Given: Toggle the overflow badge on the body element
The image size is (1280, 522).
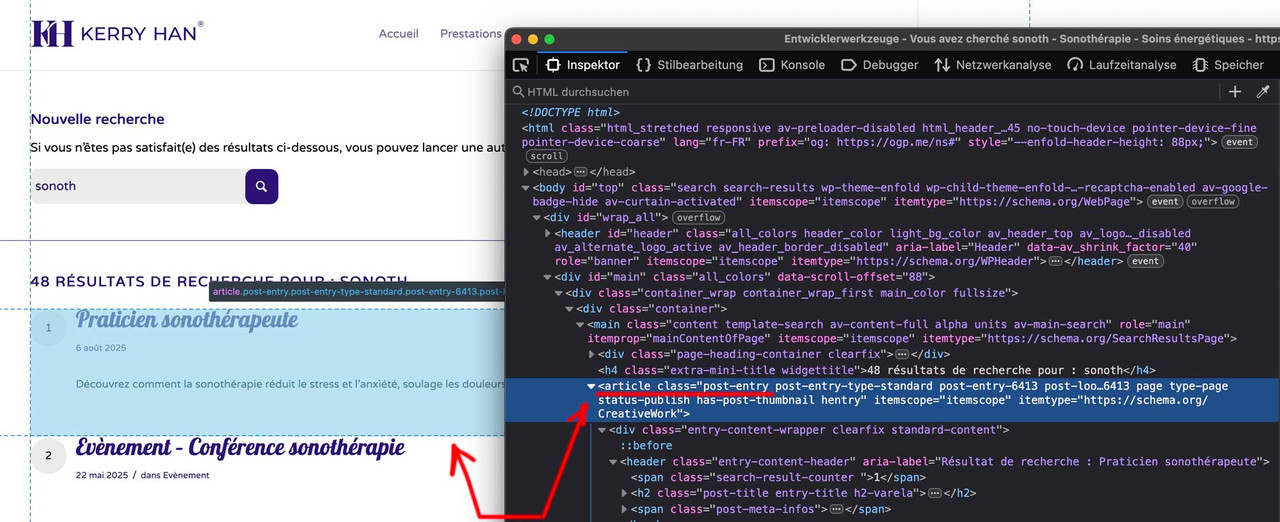Looking at the screenshot, I should (x=1213, y=201).
